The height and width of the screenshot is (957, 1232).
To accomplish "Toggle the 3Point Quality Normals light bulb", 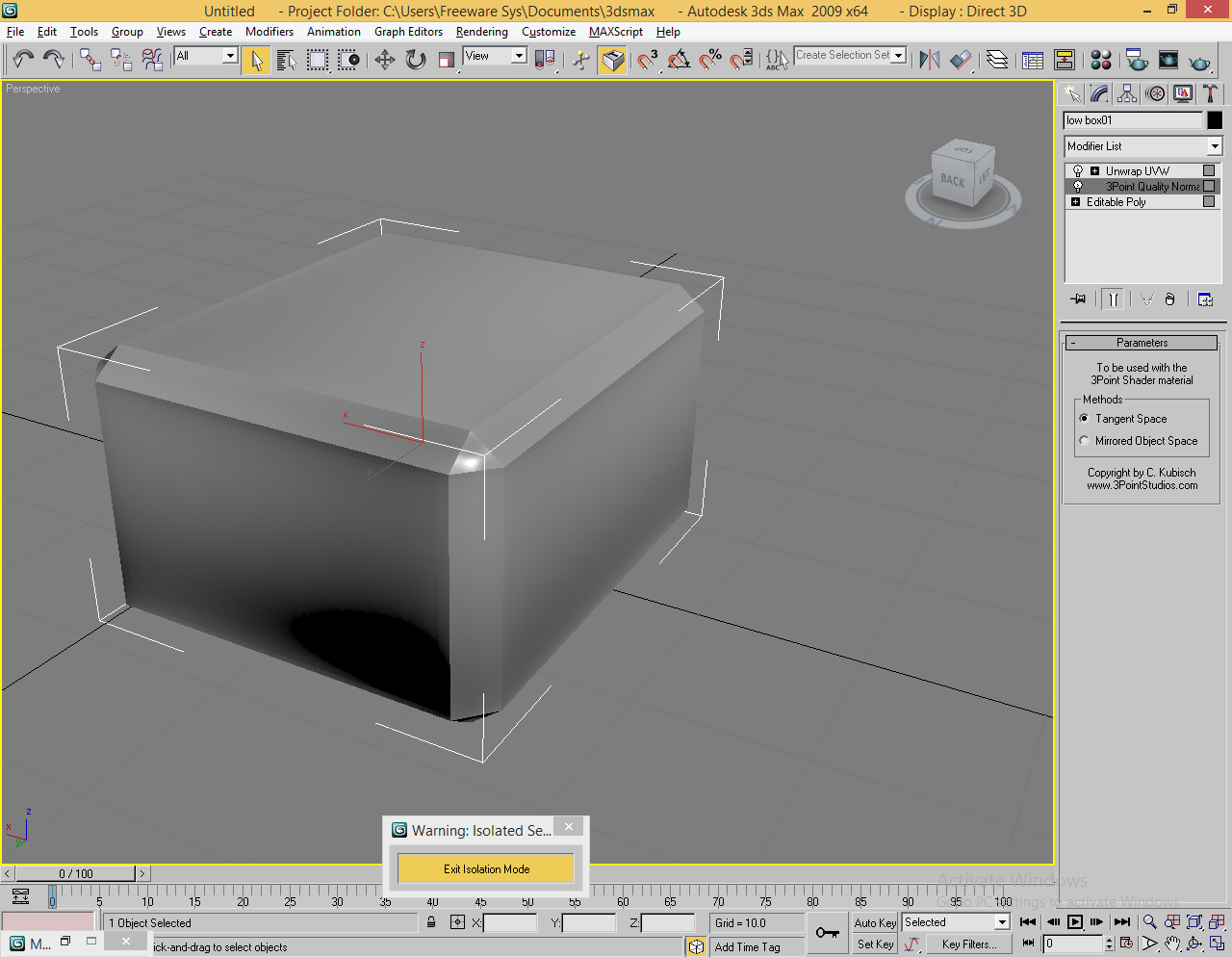I will pos(1078,187).
